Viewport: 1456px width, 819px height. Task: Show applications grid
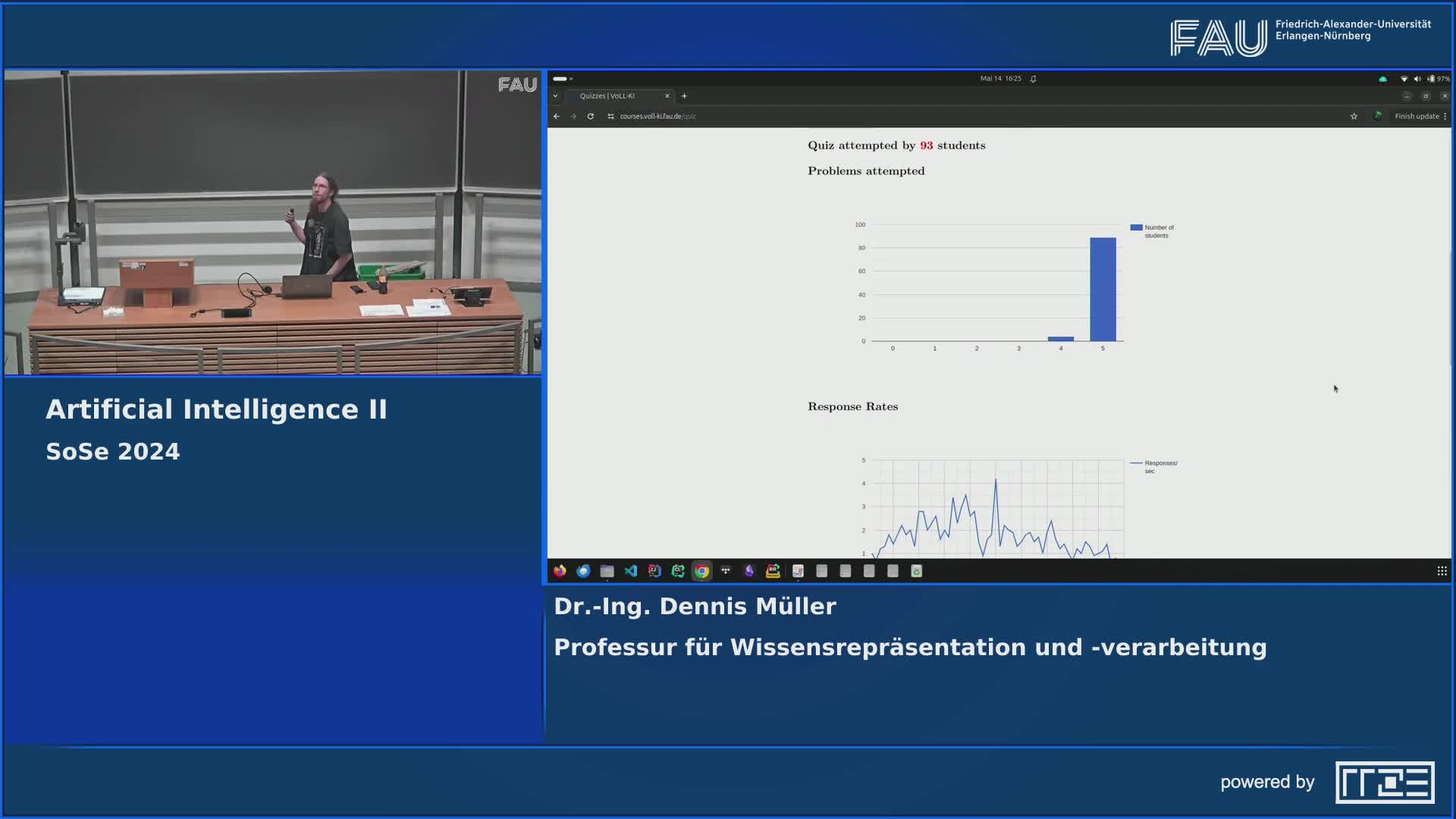tap(1442, 571)
